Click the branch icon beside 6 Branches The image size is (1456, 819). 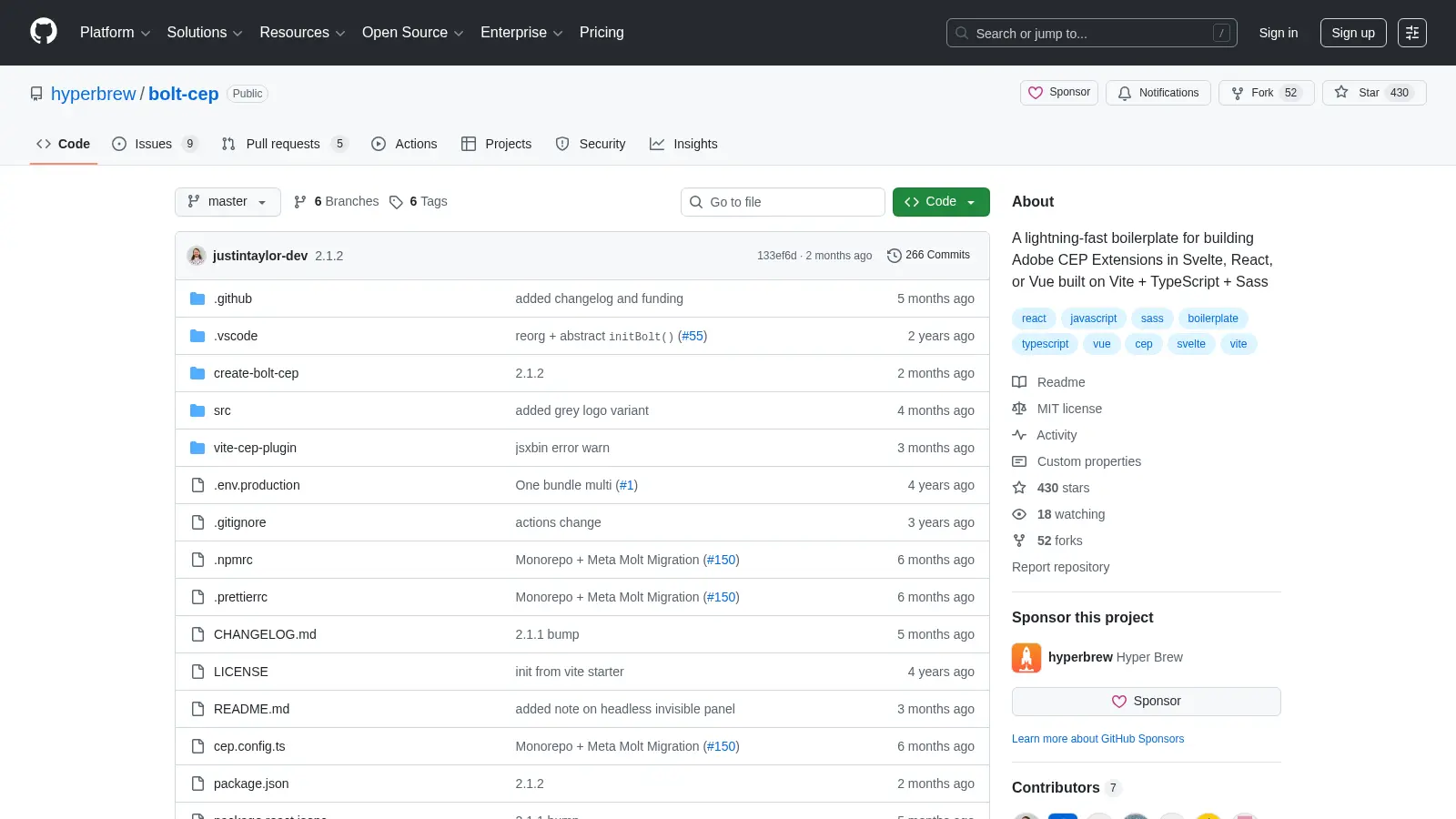[x=300, y=202]
